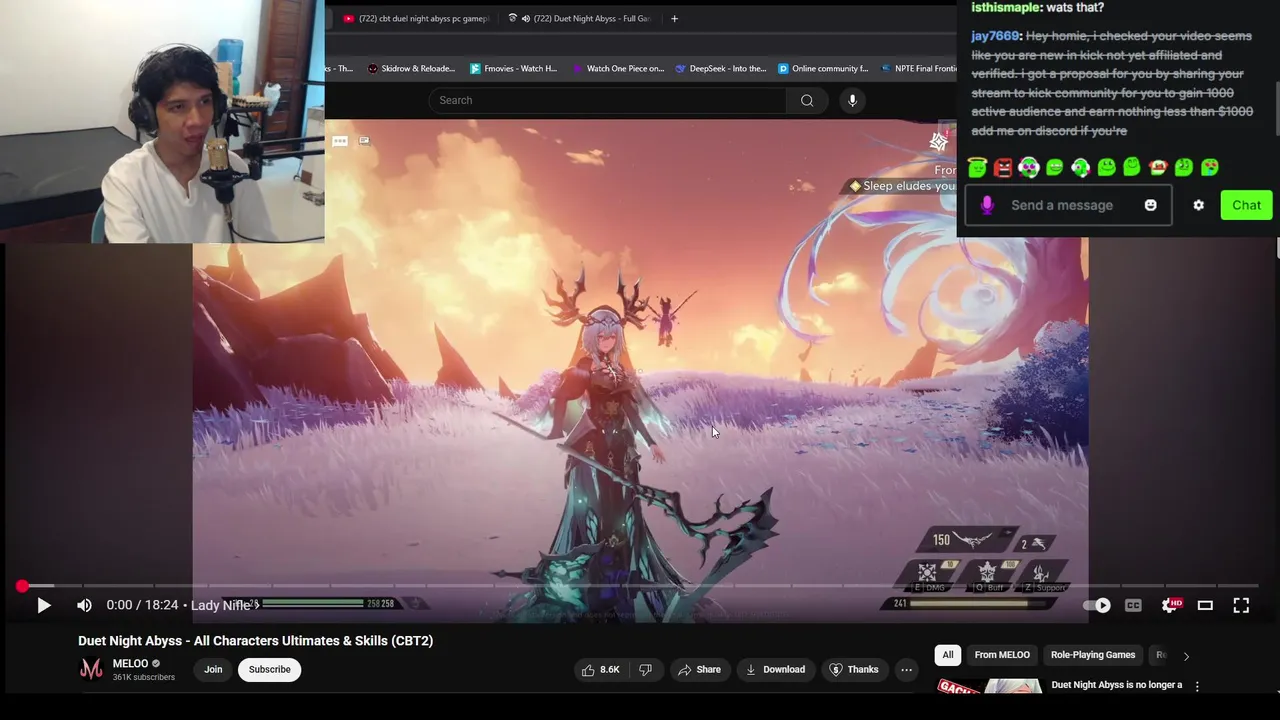Open recommended video thumbnail with GACHA label
This screenshot has height=720, width=1280.
pyautogui.click(x=989, y=686)
